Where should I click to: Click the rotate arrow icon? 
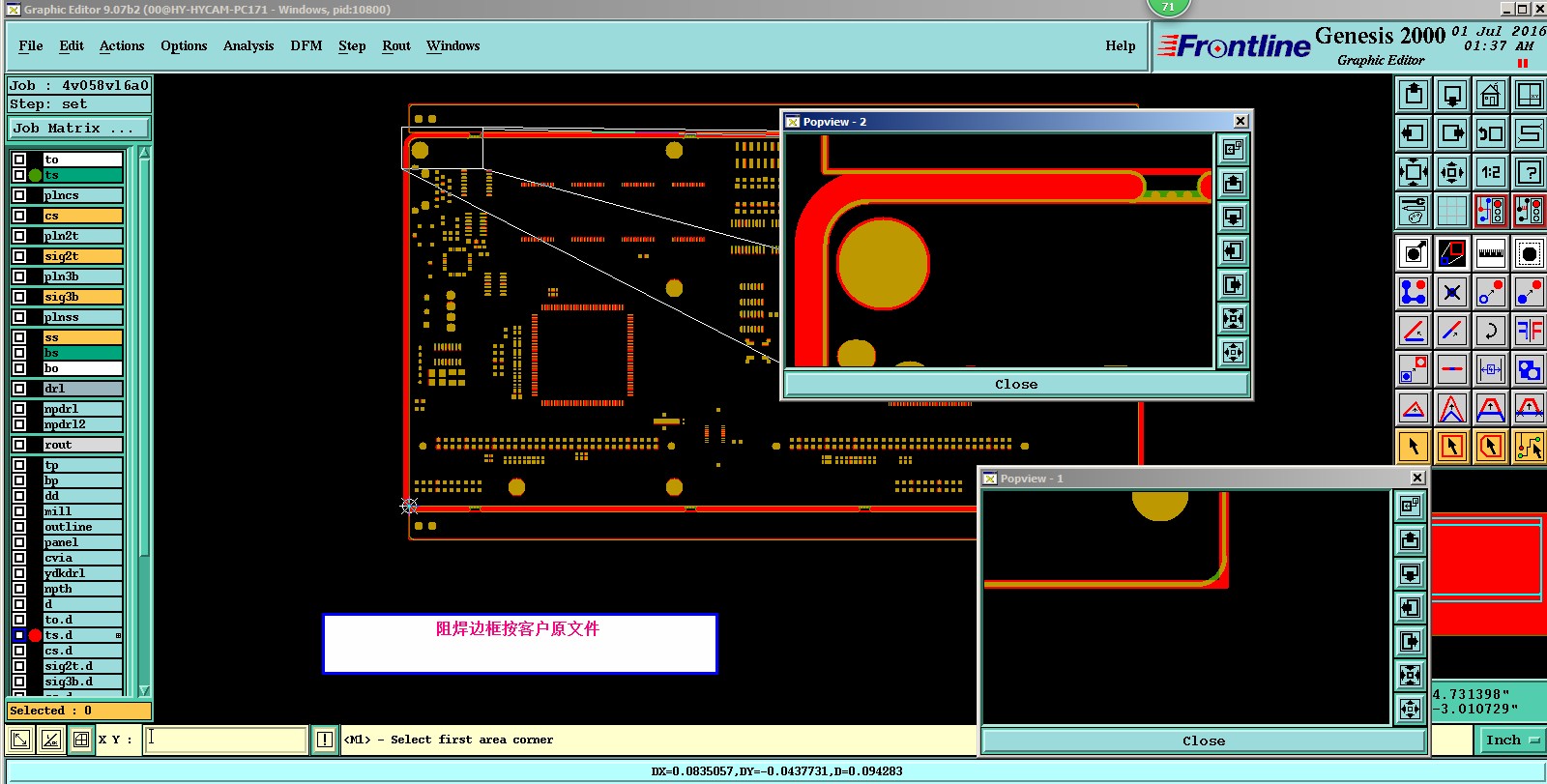[1491, 331]
